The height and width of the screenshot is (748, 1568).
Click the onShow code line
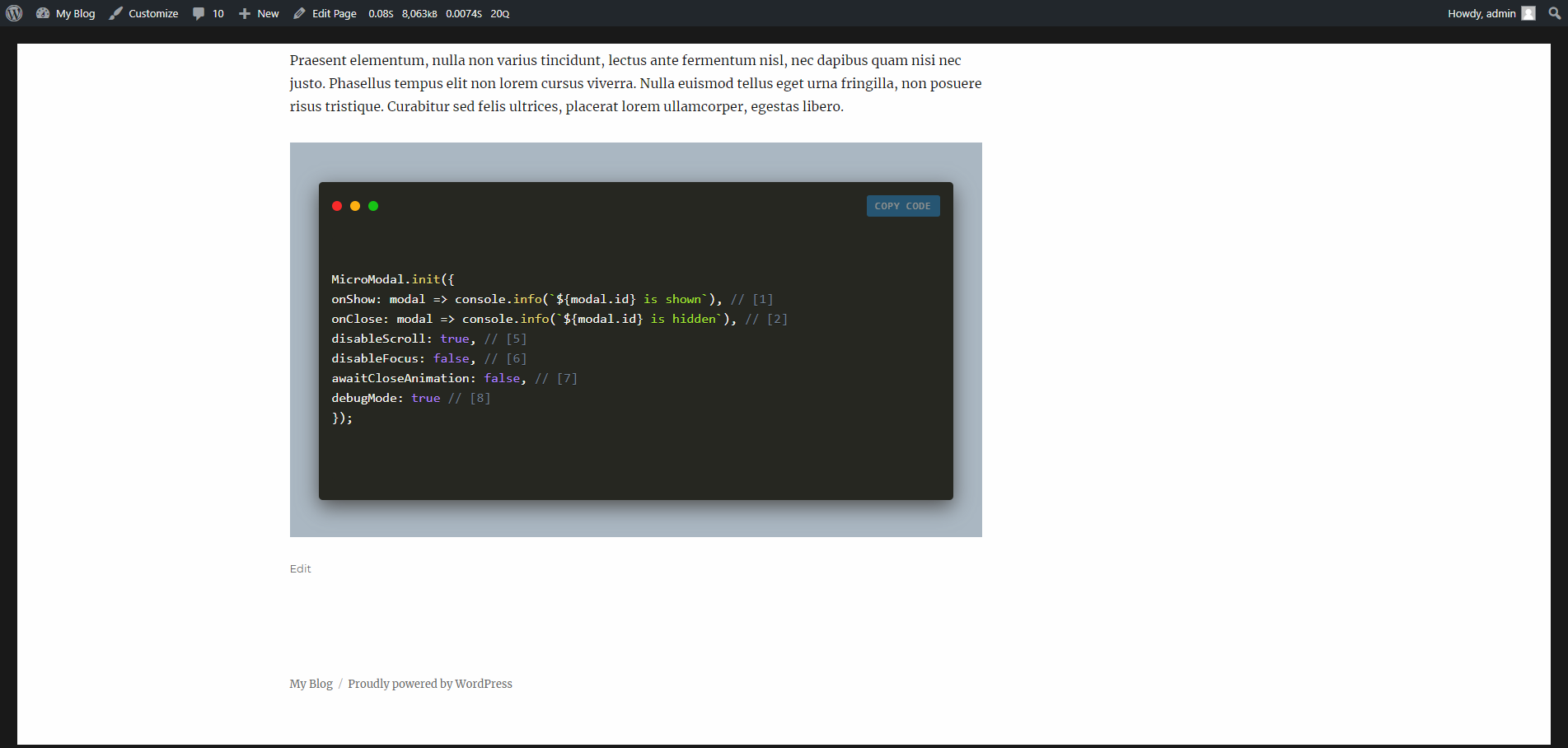tap(552, 299)
